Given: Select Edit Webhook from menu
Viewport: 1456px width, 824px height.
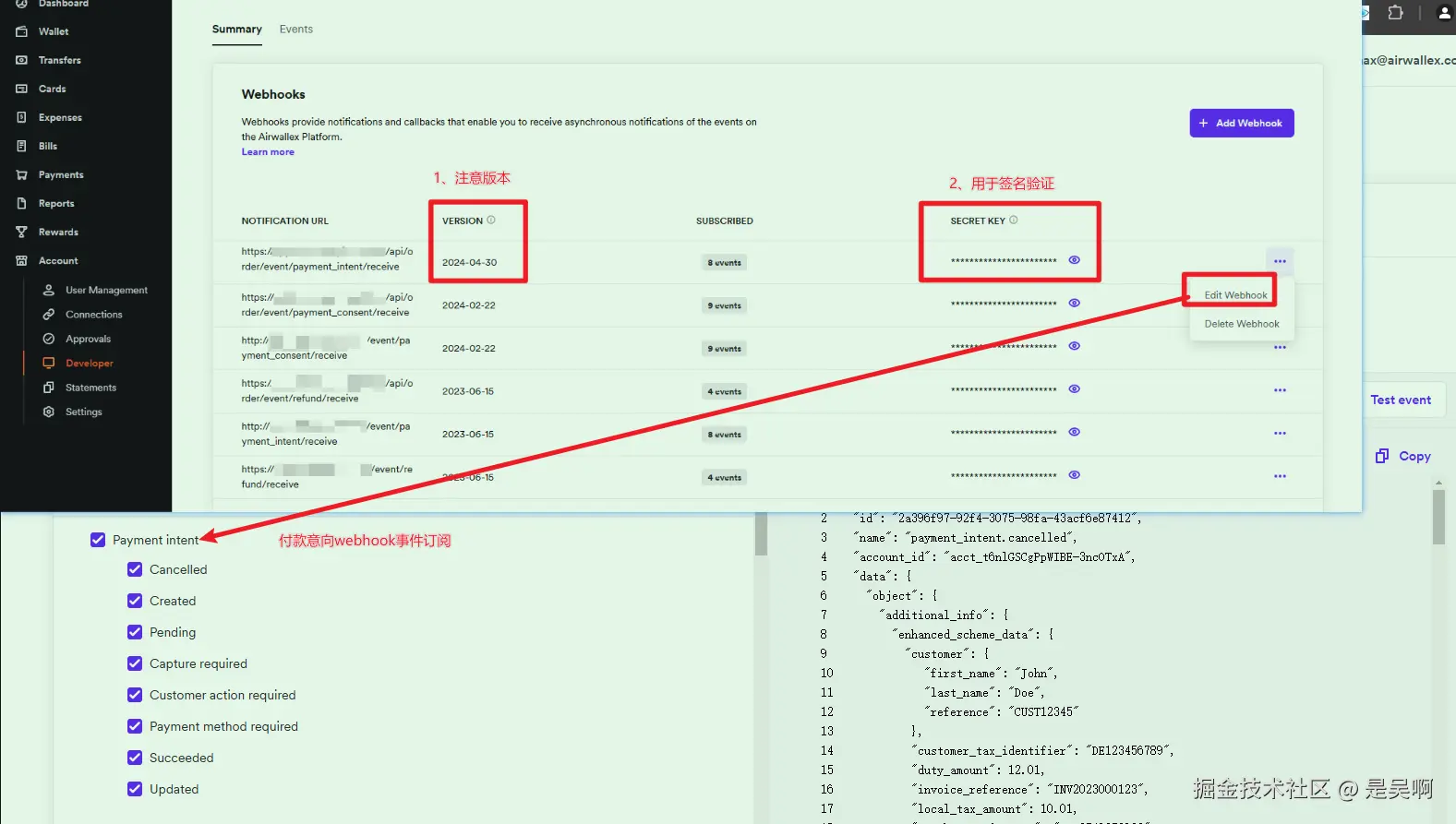Looking at the screenshot, I should point(1235,295).
